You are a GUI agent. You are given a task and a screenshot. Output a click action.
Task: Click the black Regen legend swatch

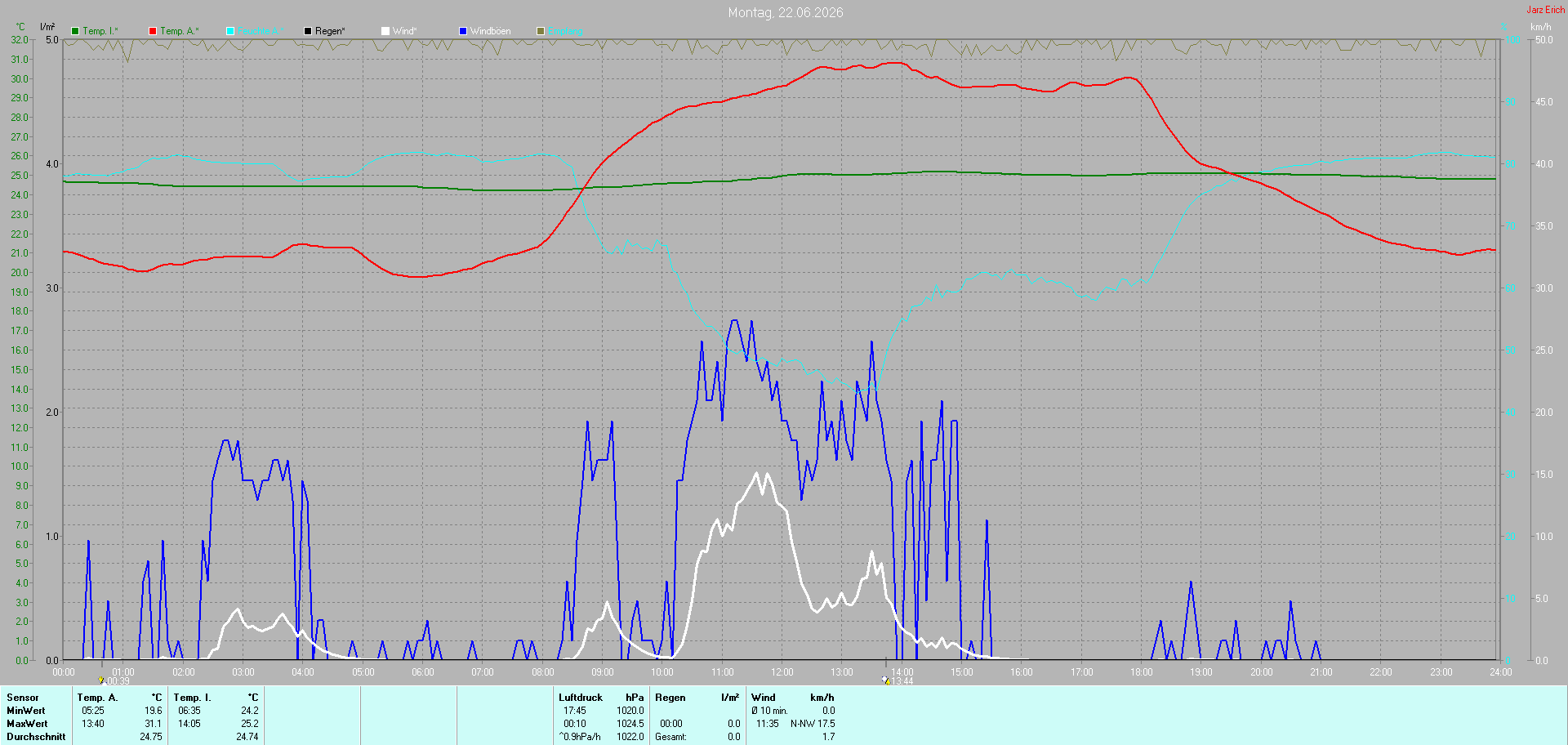308,31
